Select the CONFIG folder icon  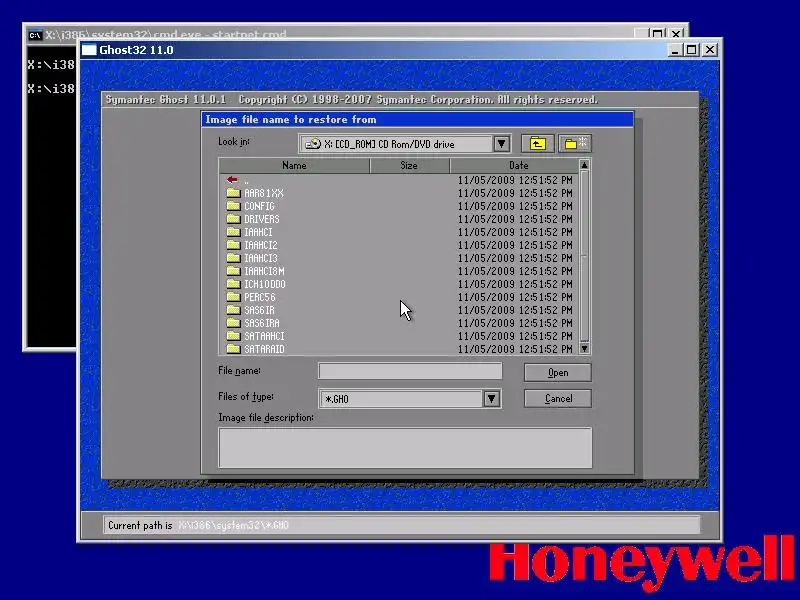tap(233, 206)
